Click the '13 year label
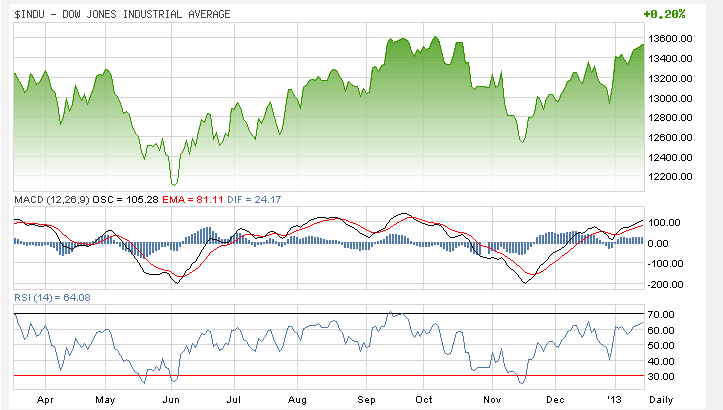This screenshot has height=410, width=723. point(614,400)
